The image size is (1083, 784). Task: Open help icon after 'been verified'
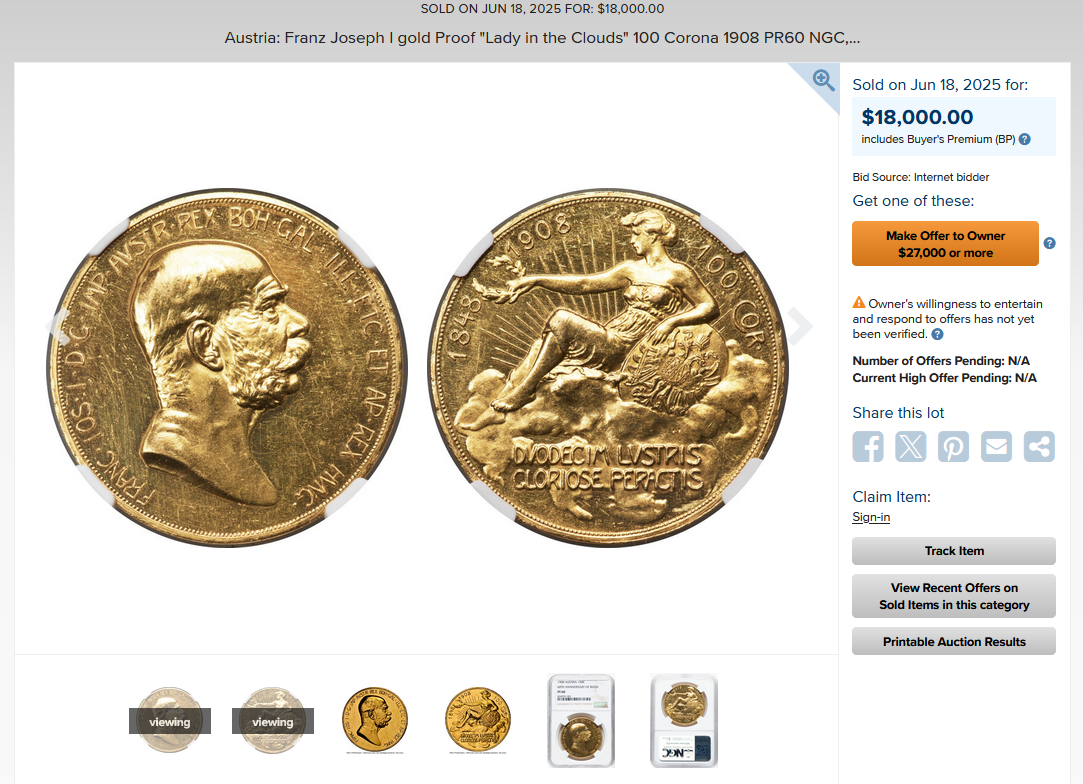(937, 334)
